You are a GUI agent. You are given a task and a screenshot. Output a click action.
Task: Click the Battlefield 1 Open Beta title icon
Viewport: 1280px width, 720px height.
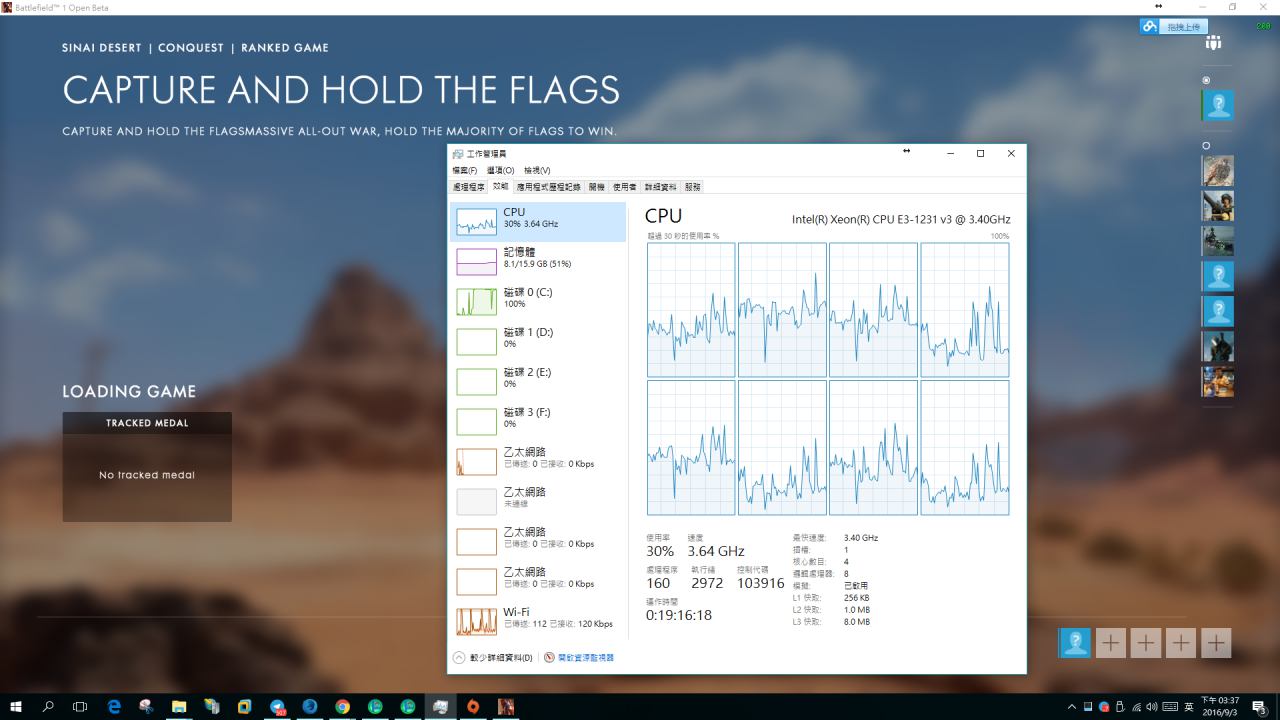tap(7, 7)
